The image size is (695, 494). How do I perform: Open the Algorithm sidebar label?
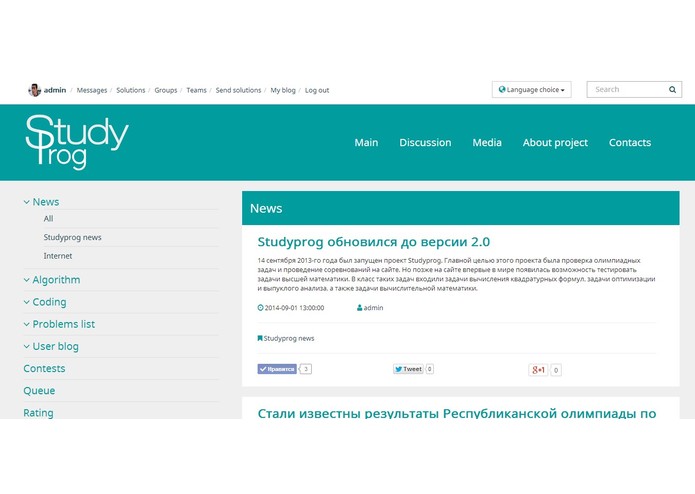pos(56,280)
